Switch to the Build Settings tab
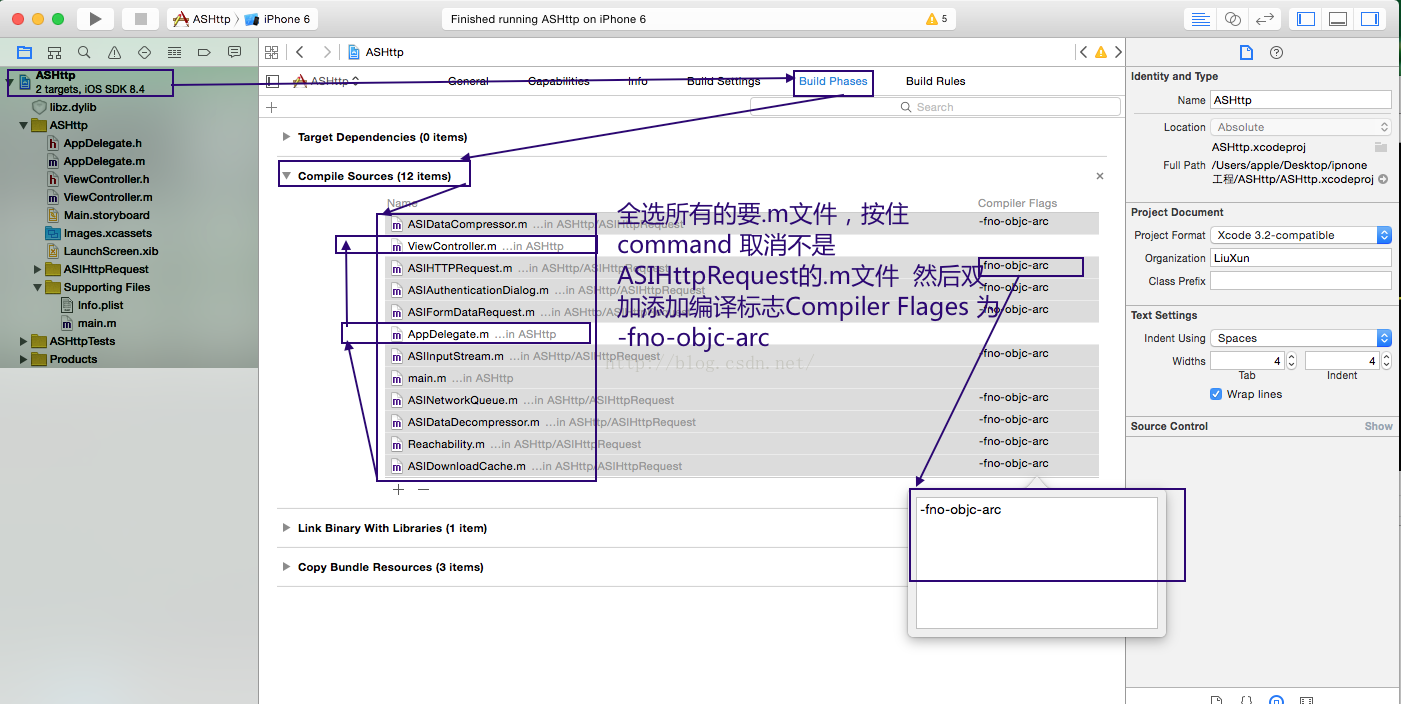The width and height of the screenshot is (1401, 704). coord(724,81)
